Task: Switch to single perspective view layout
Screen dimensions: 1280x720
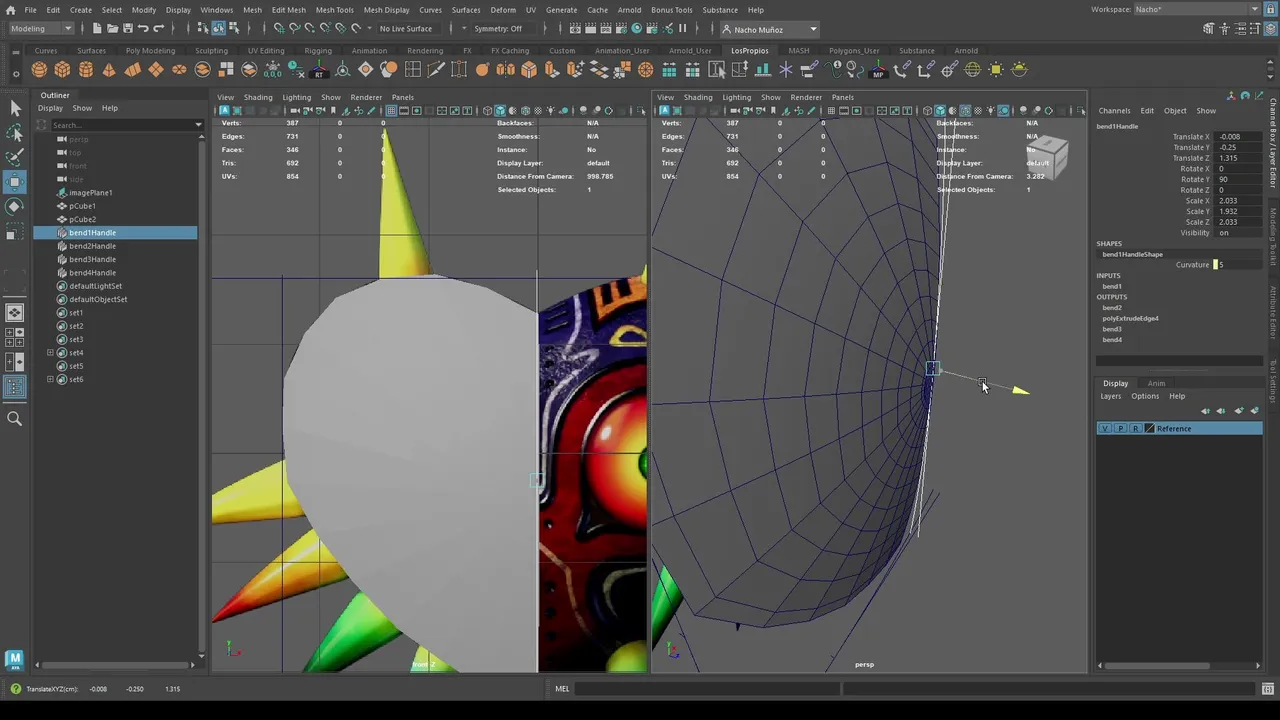Action: click(15, 313)
